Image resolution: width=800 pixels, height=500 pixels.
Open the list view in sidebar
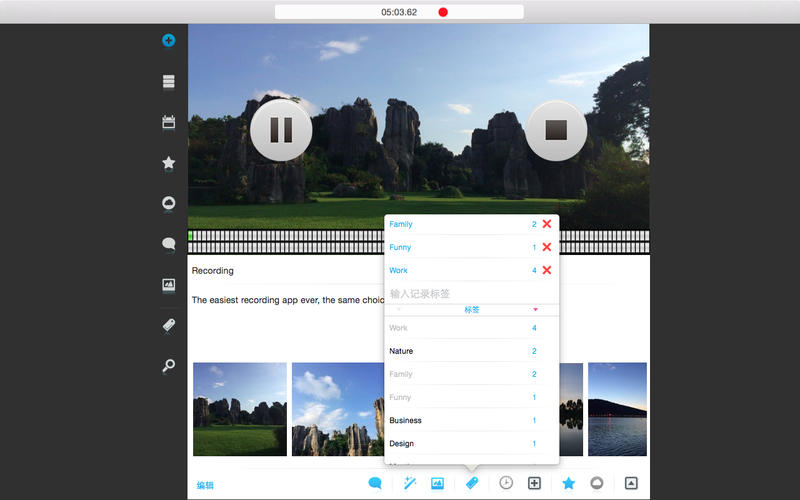[168, 81]
